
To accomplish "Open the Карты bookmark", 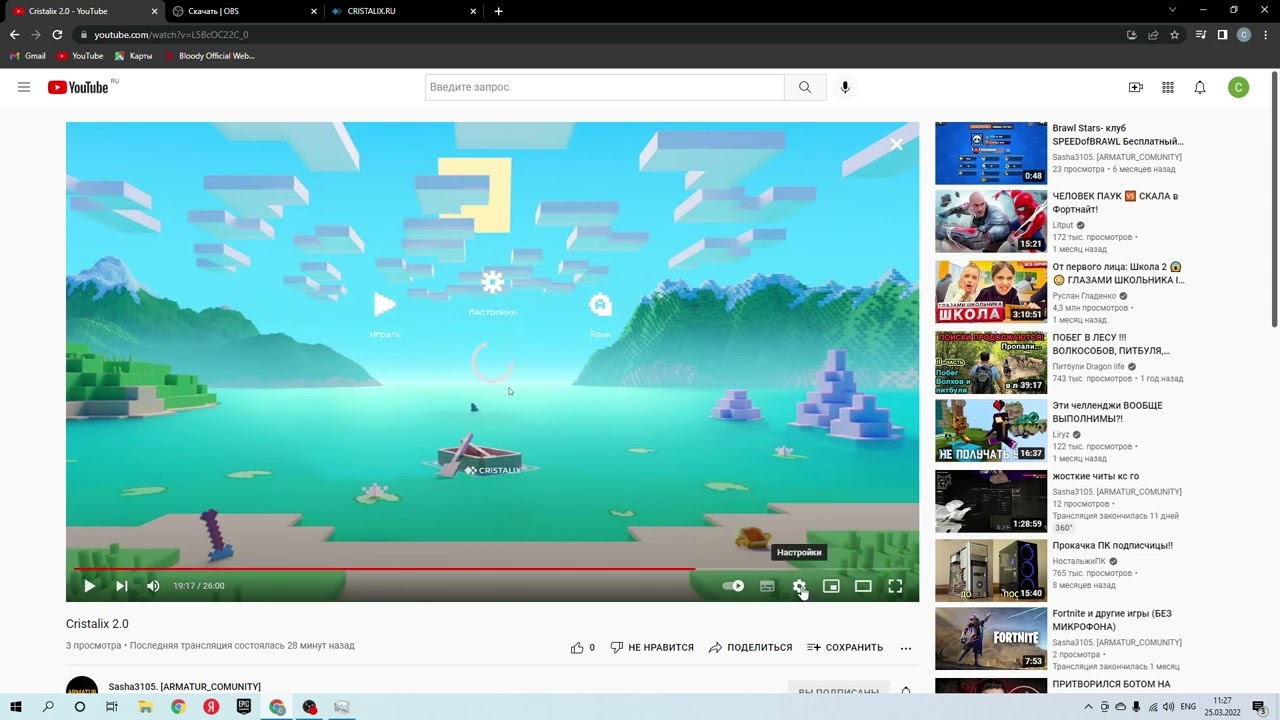I will click(133, 56).
